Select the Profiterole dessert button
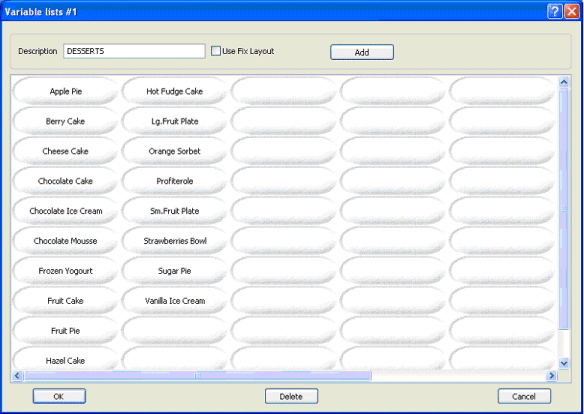 pos(174,181)
